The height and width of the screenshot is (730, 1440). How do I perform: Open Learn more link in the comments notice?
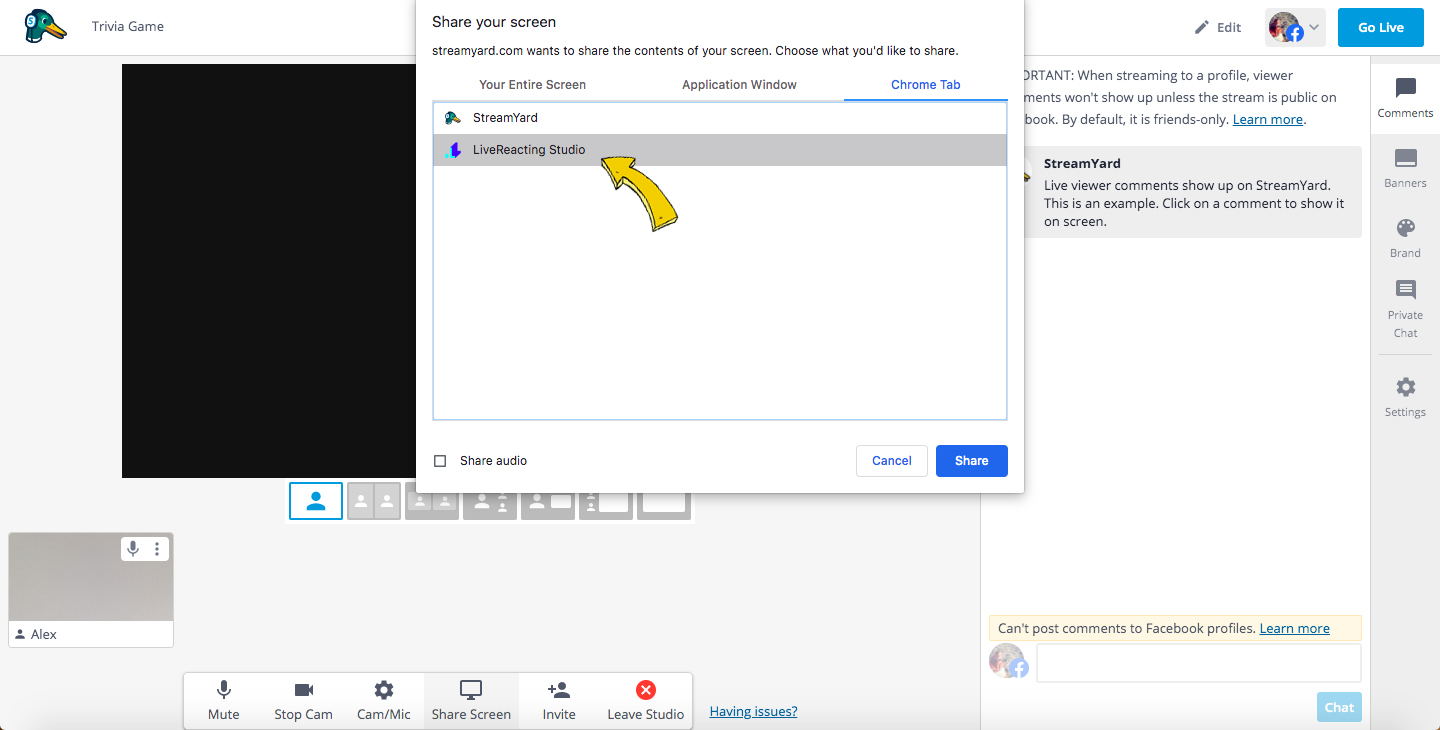1268,119
